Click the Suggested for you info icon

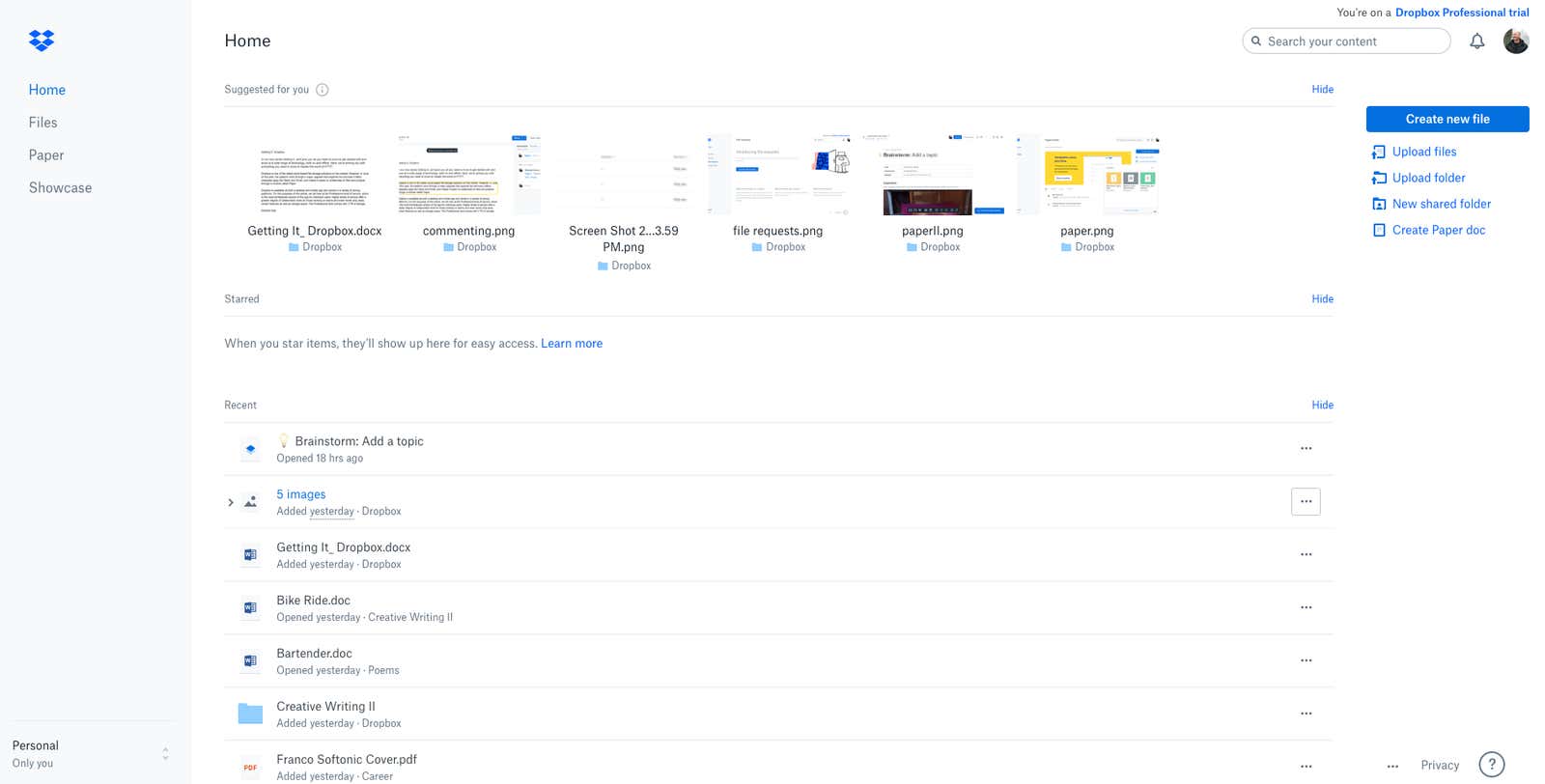click(x=323, y=90)
